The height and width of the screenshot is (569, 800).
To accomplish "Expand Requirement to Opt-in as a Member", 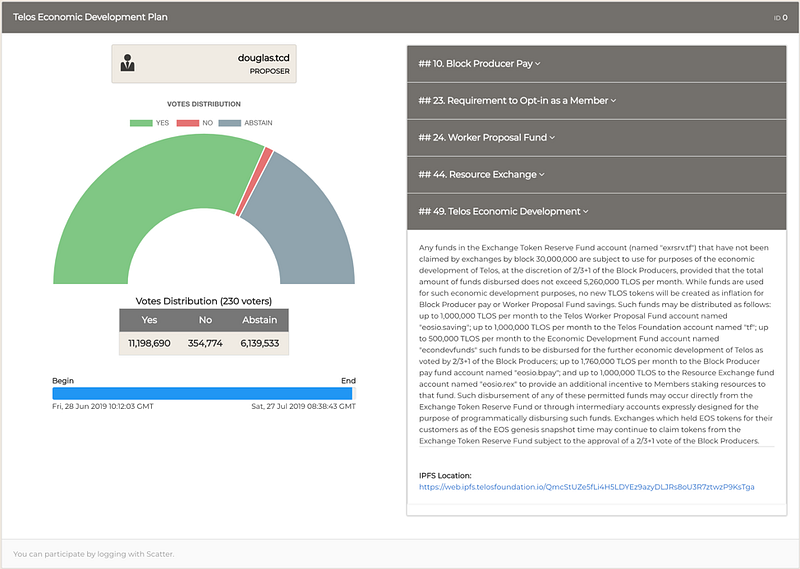I will tap(596, 101).
